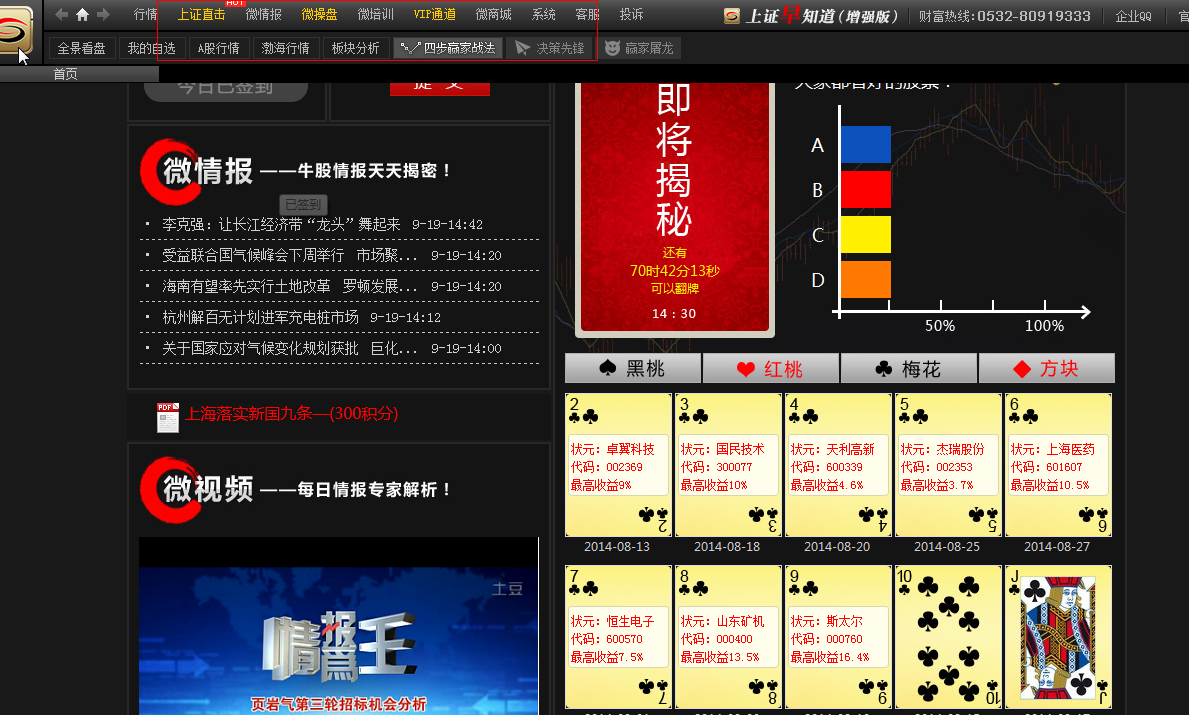Open the 微培训 menu

click(375, 14)
